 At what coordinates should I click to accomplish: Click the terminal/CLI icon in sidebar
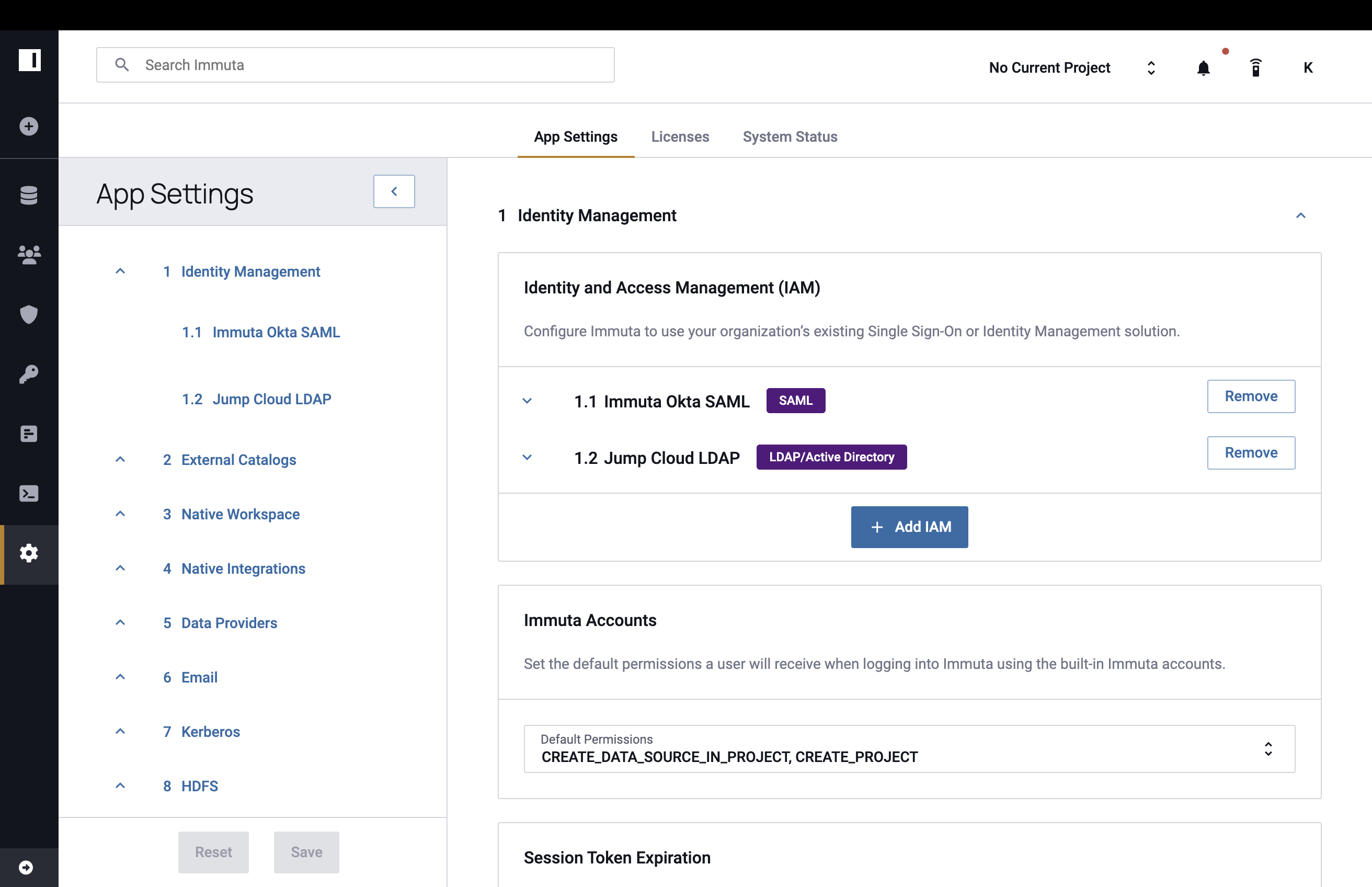29,492
